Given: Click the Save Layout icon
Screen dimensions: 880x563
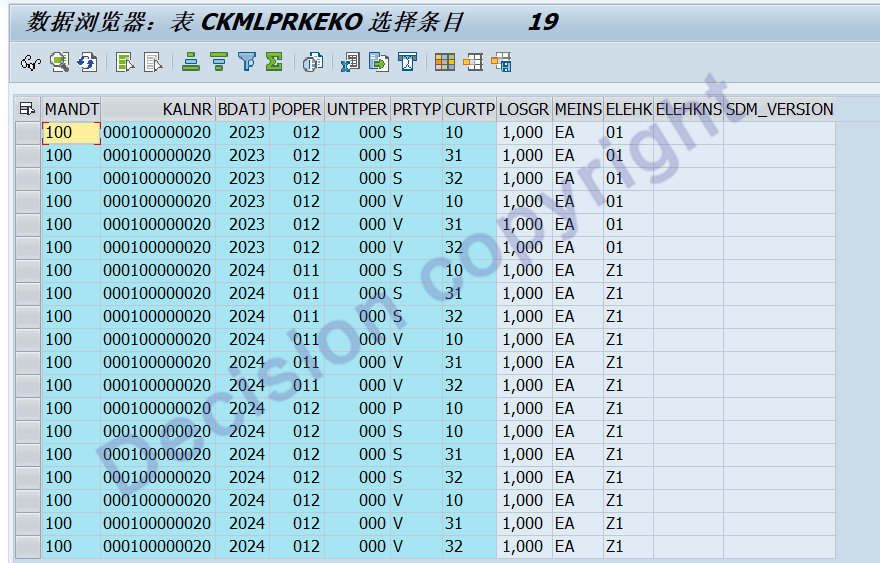Looking at the screenshot, I should coord(501,63).
